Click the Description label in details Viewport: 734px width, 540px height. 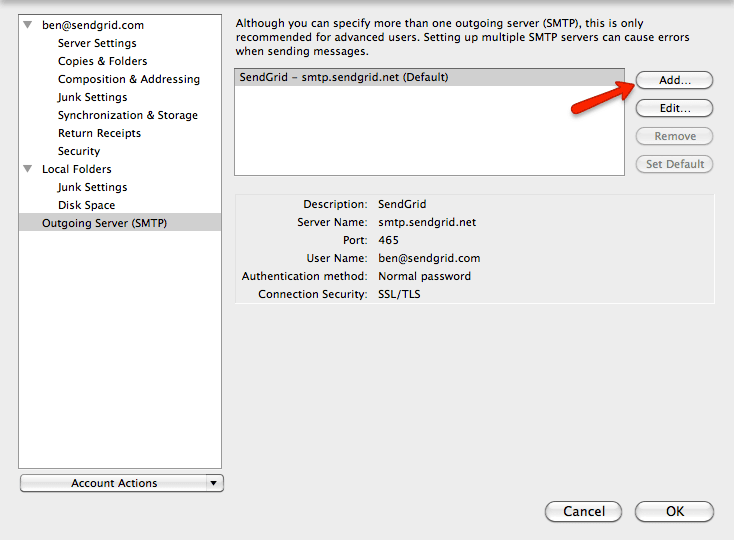click(335, 204)
